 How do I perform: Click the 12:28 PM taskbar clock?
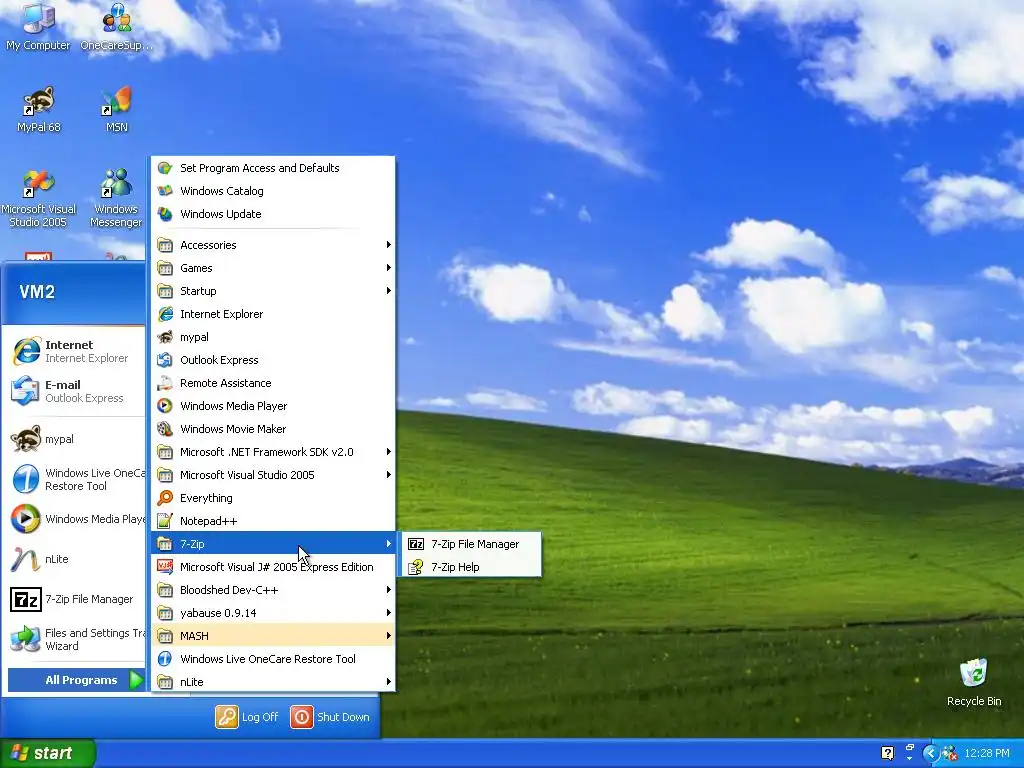(987, 753)
